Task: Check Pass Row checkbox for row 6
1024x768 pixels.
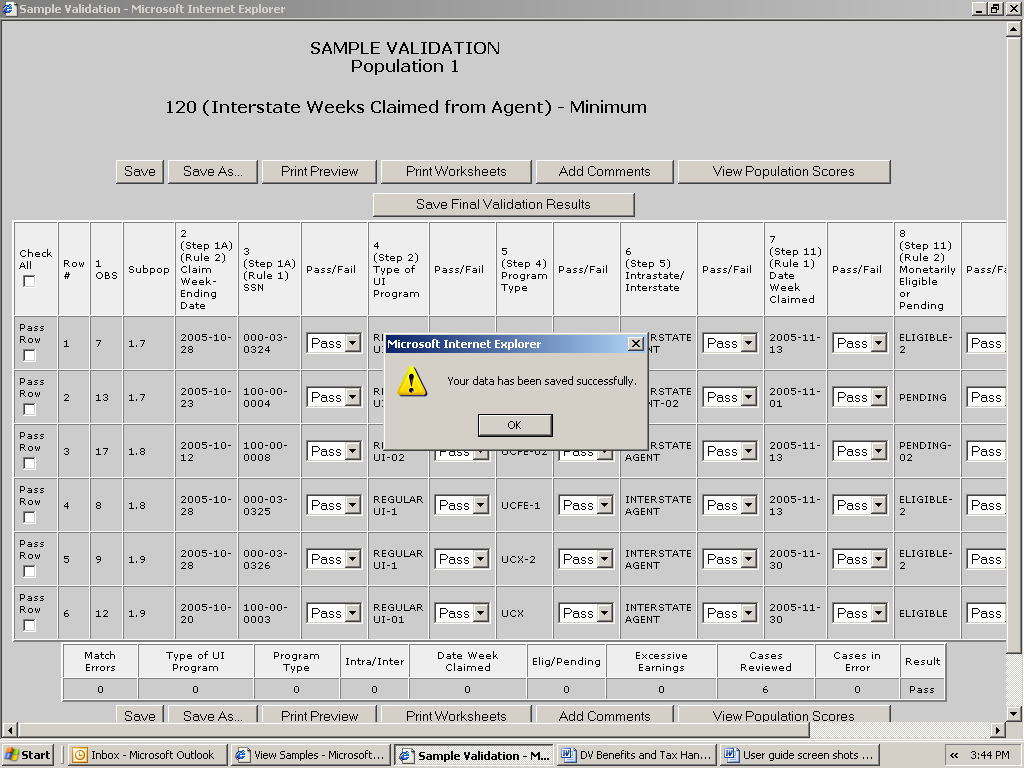Action: pos(29,625)
